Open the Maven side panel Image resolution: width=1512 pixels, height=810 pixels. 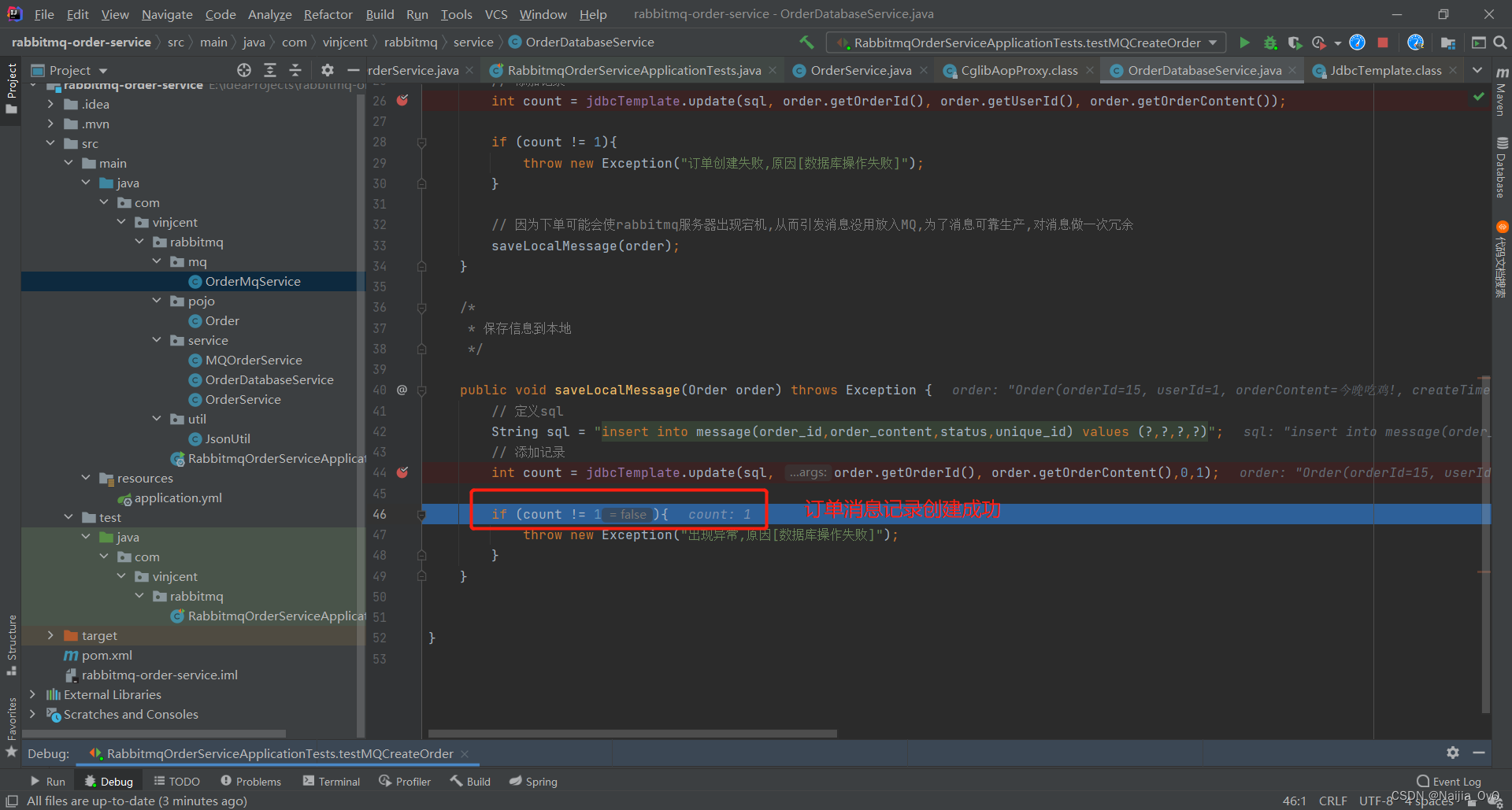click(1502, 92)
